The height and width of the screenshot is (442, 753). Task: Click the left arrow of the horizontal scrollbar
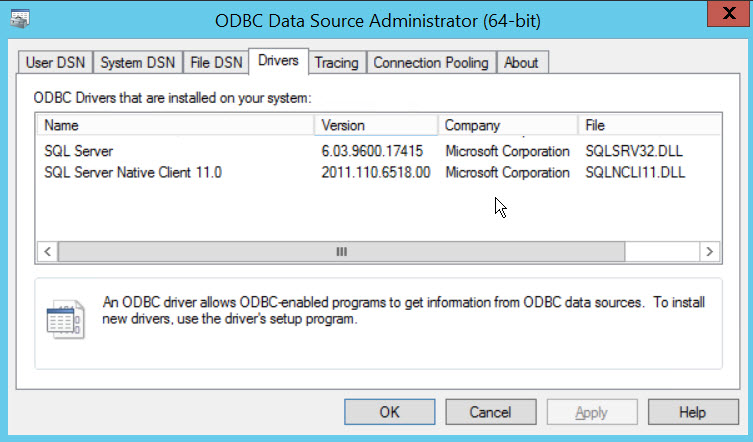pos(48,252)
